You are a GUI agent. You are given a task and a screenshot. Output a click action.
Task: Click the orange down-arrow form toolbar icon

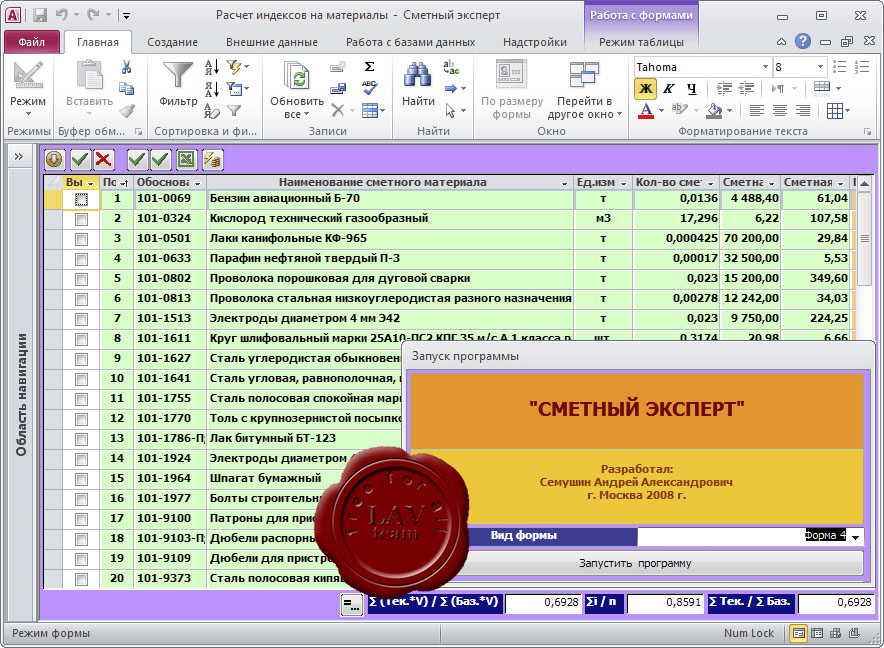tap(55, 160)
